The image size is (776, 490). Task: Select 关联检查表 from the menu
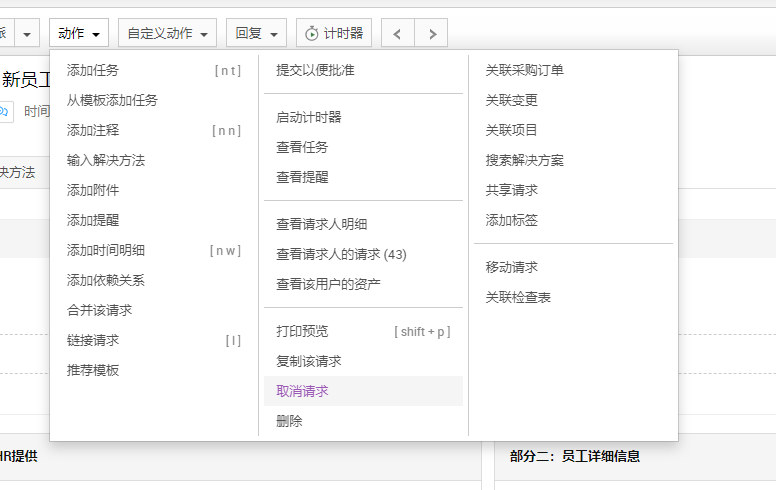(518, 297)
